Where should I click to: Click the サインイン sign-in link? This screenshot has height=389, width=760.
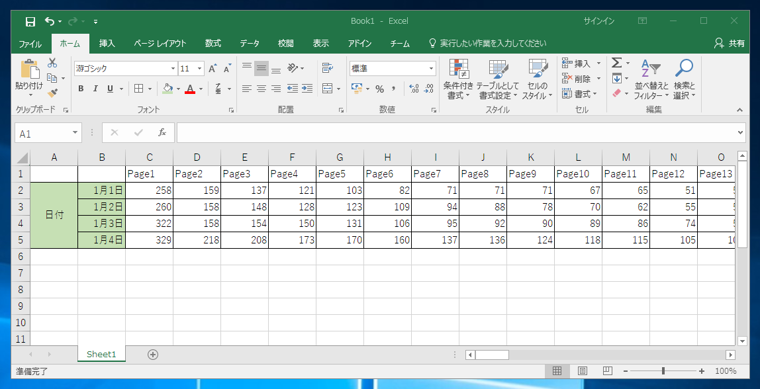(x=599, y=21)
